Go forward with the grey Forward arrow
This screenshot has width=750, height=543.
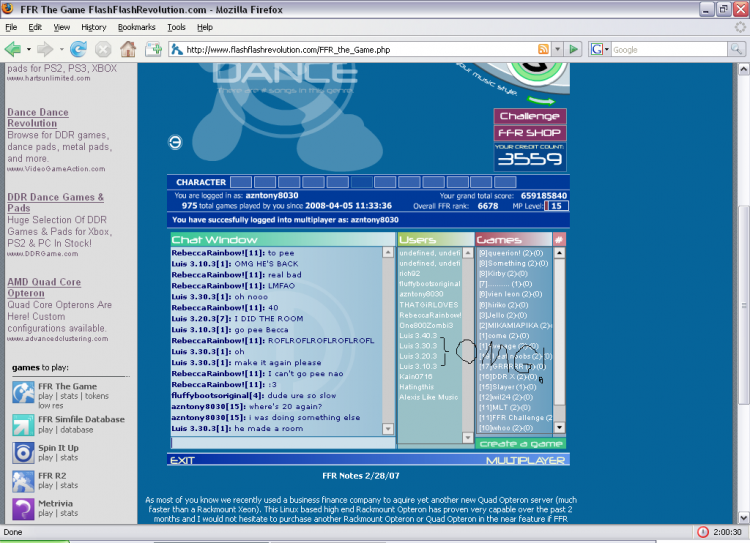45,49
